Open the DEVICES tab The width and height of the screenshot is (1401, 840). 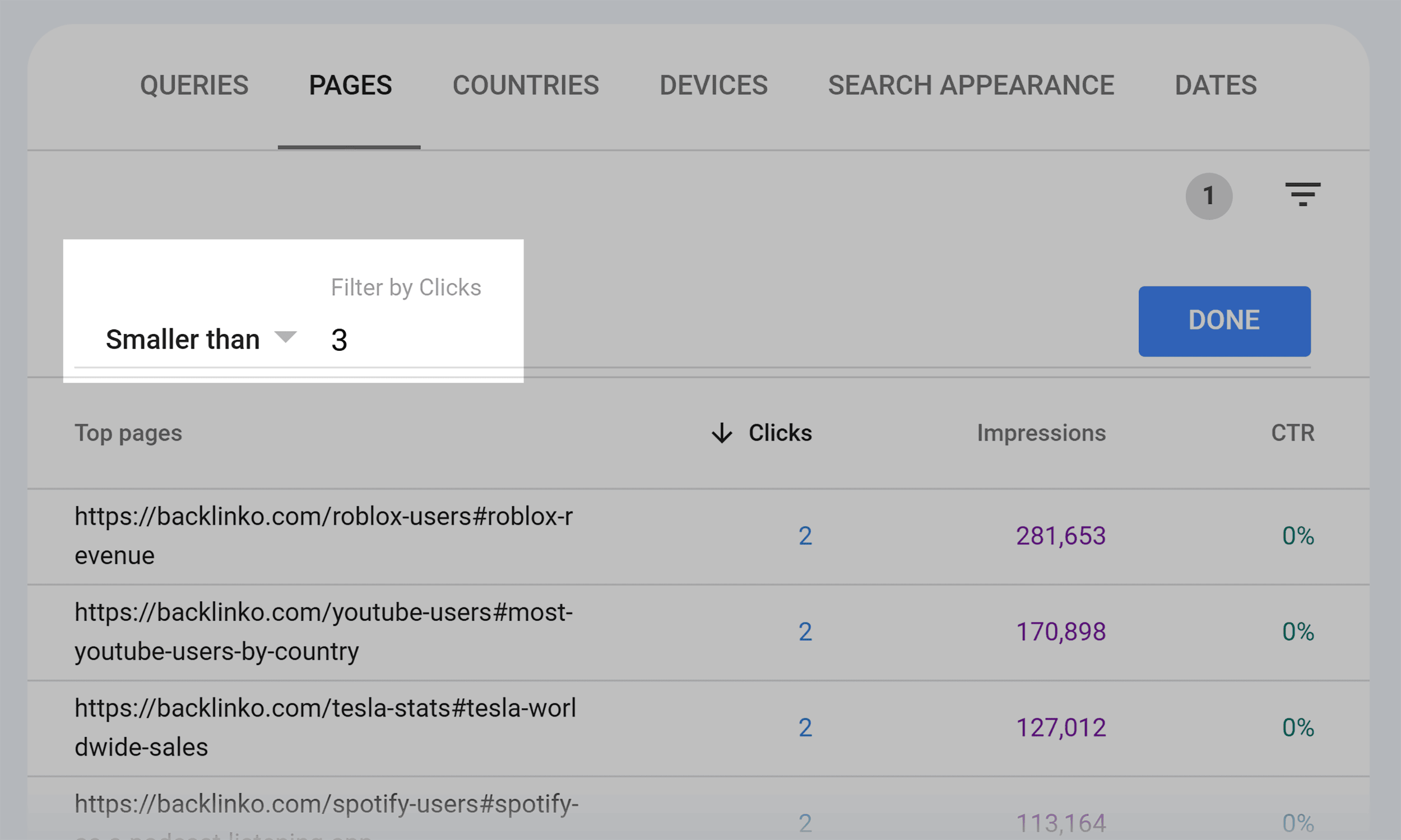click(x=714, y=86)
